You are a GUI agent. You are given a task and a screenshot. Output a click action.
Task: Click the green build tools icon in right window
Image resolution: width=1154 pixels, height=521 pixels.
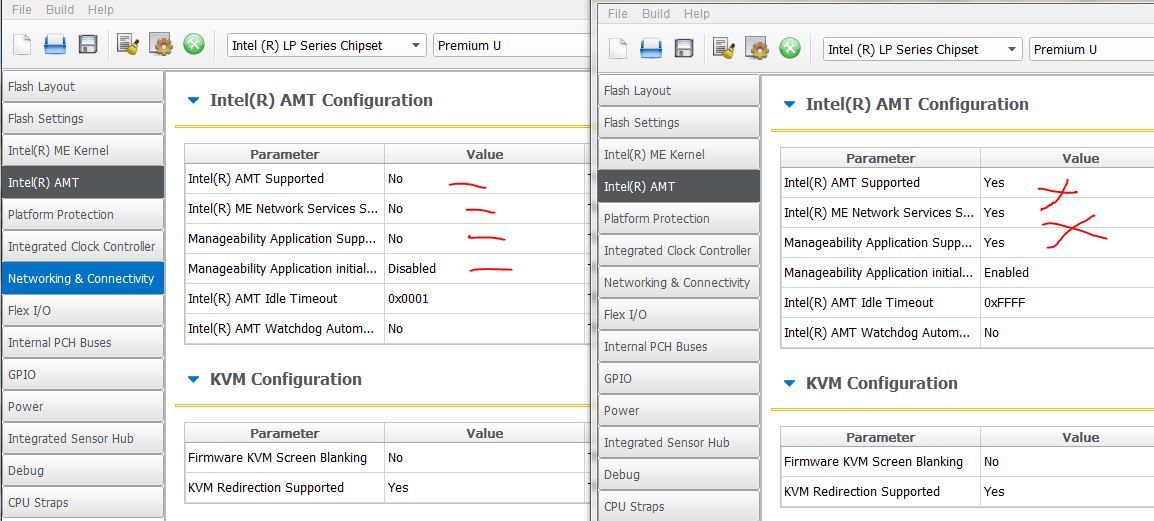tap(790, 49)
